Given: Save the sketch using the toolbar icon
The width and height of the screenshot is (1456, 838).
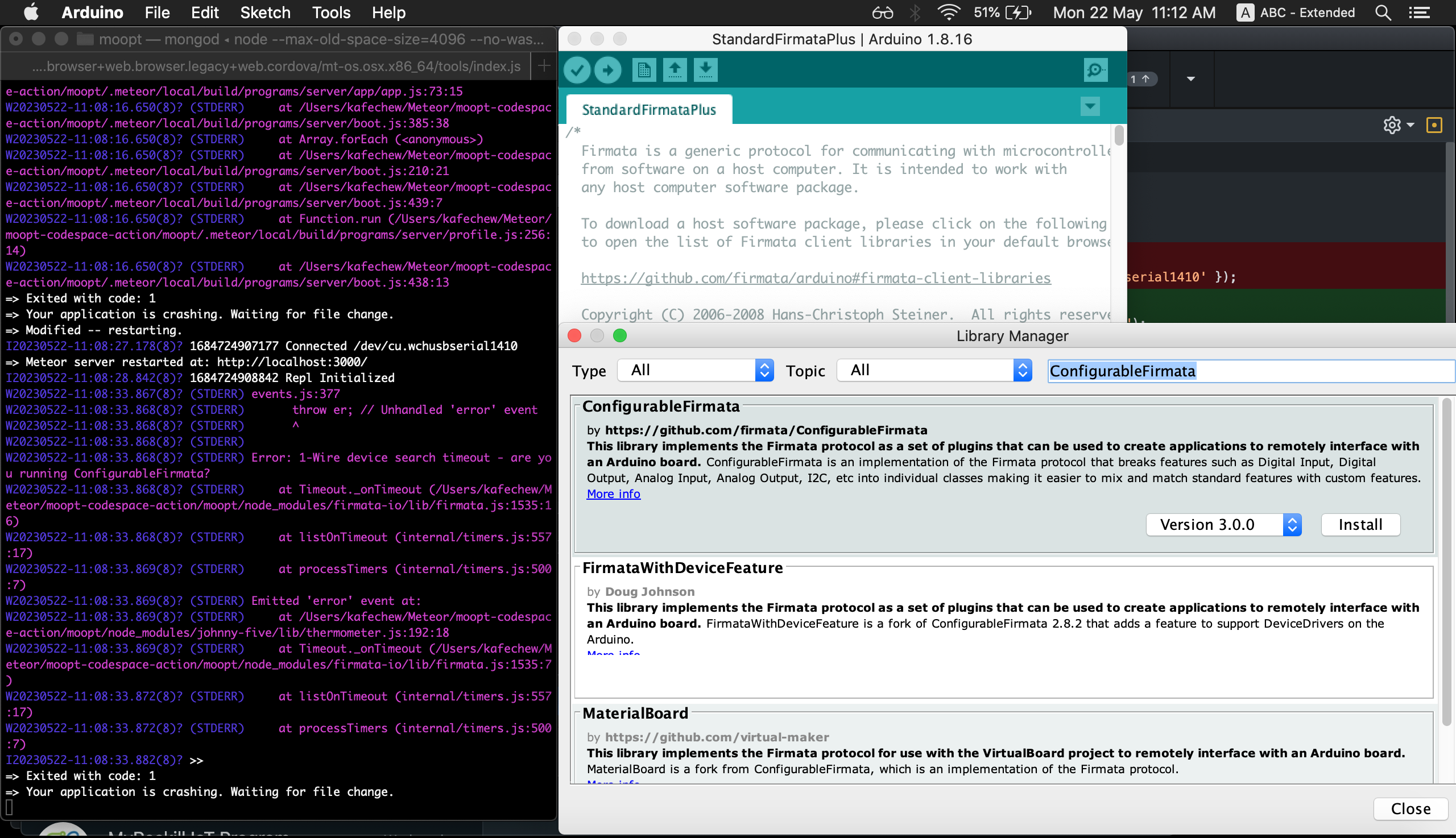Looking at the screenshot, I should click(705, 69).
